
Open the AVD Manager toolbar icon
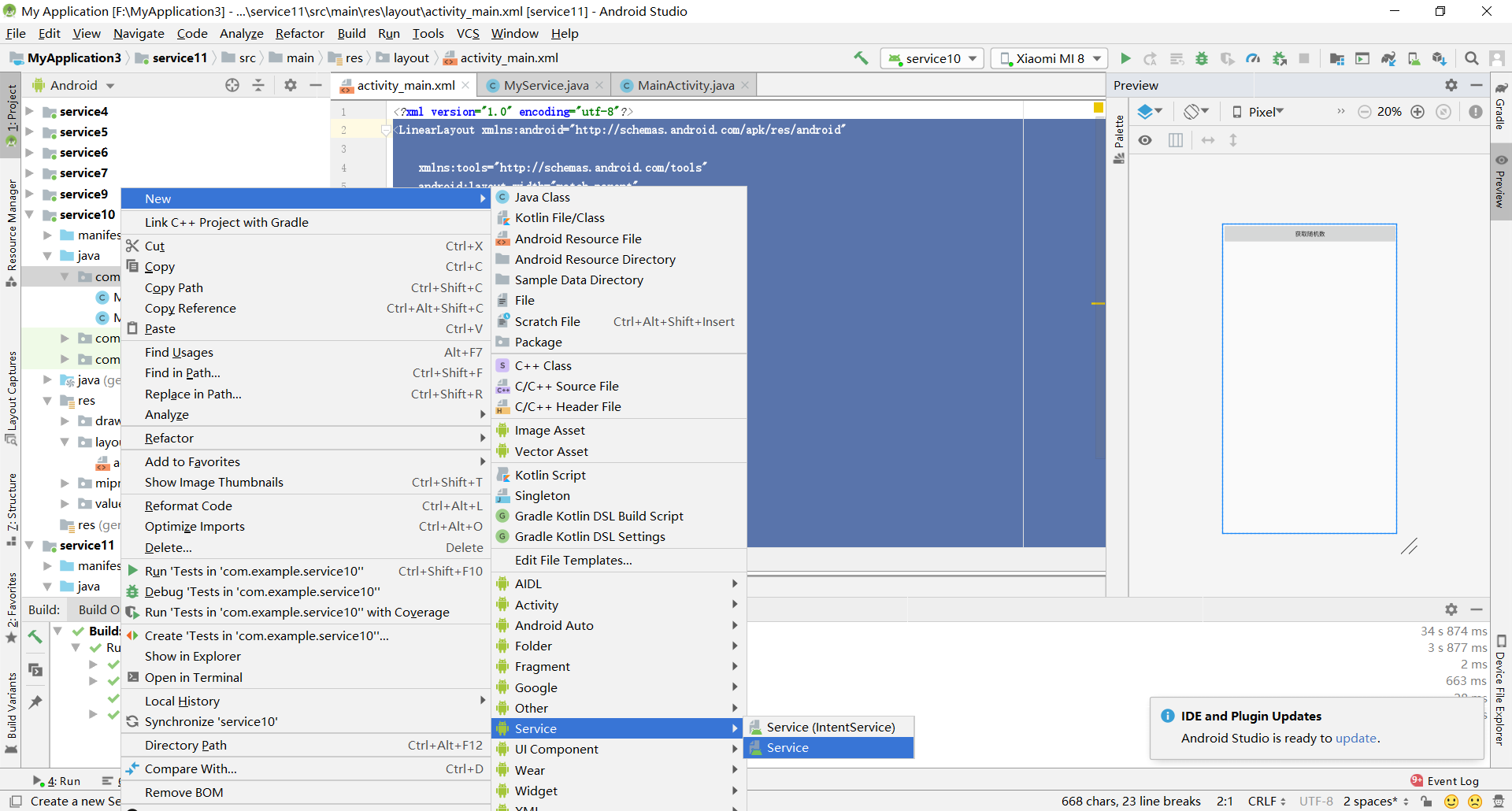1414,58
